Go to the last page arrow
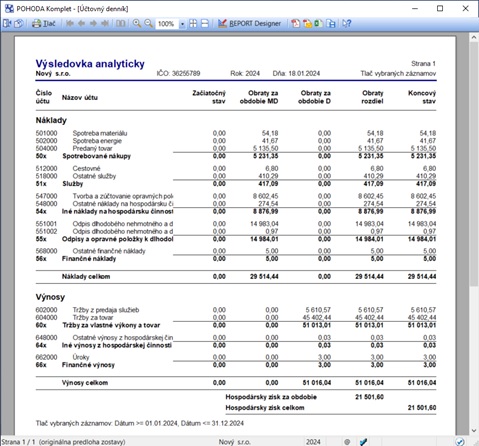 (x=105, y=23)
